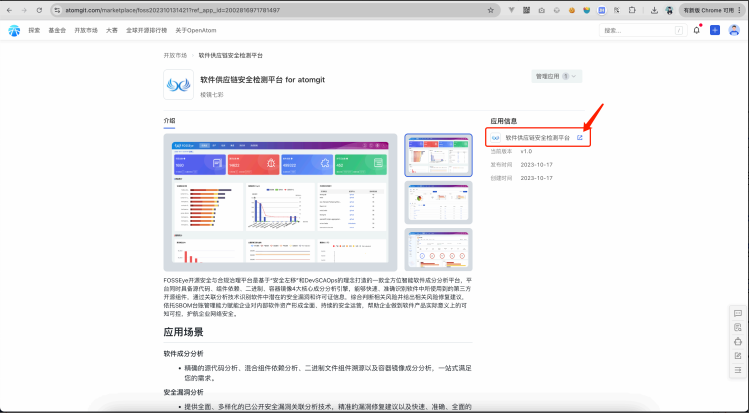This screenshot has width=749, height=413.
Task: Click the blue square extension icon
Action: pyautogui.click(x=602, y=10)
